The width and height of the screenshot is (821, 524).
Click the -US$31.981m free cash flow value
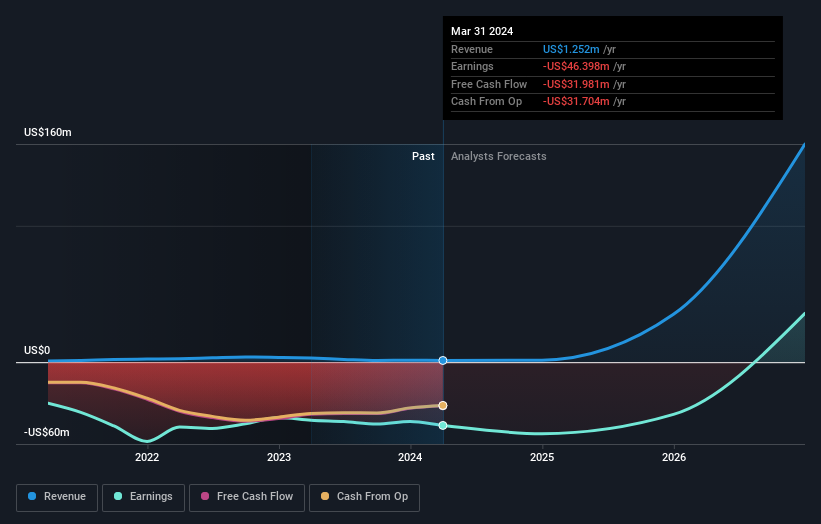576,84
